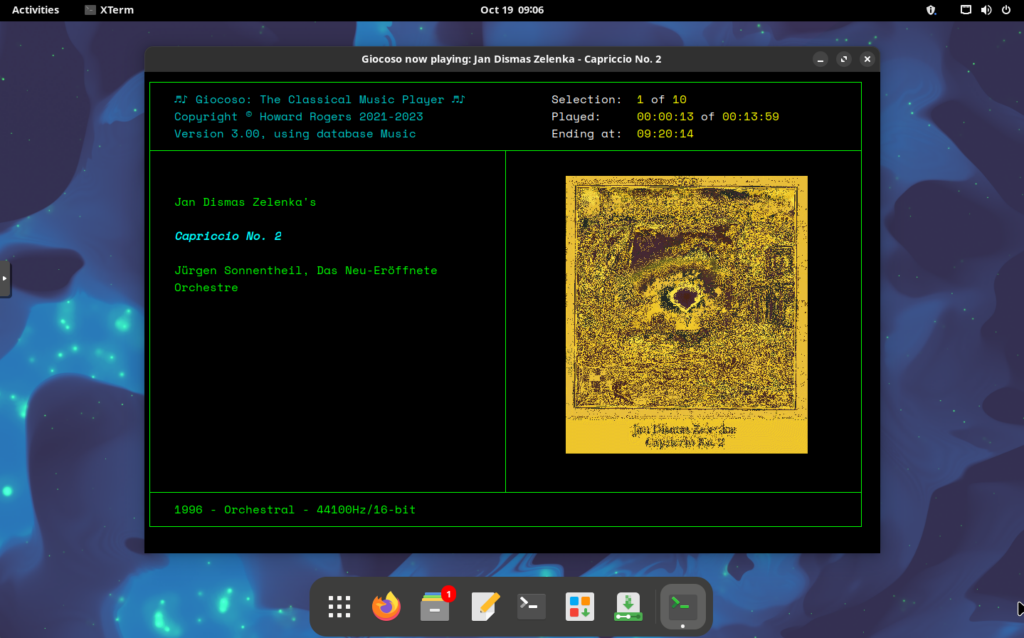Maximize the Giocoso window
Screen dimensions: 1024x638
click(x=844, y=59)
